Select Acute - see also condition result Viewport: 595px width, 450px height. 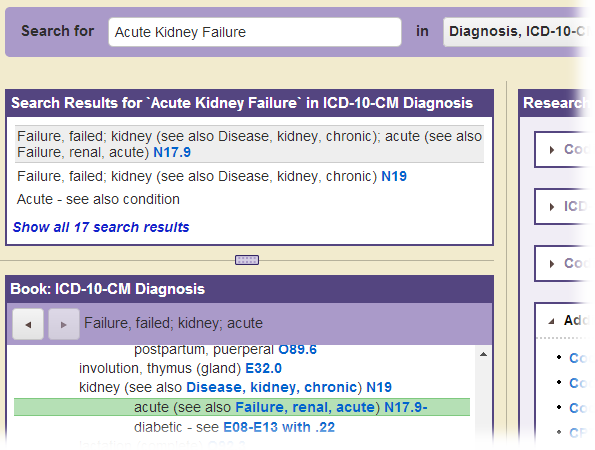[98, 199]
